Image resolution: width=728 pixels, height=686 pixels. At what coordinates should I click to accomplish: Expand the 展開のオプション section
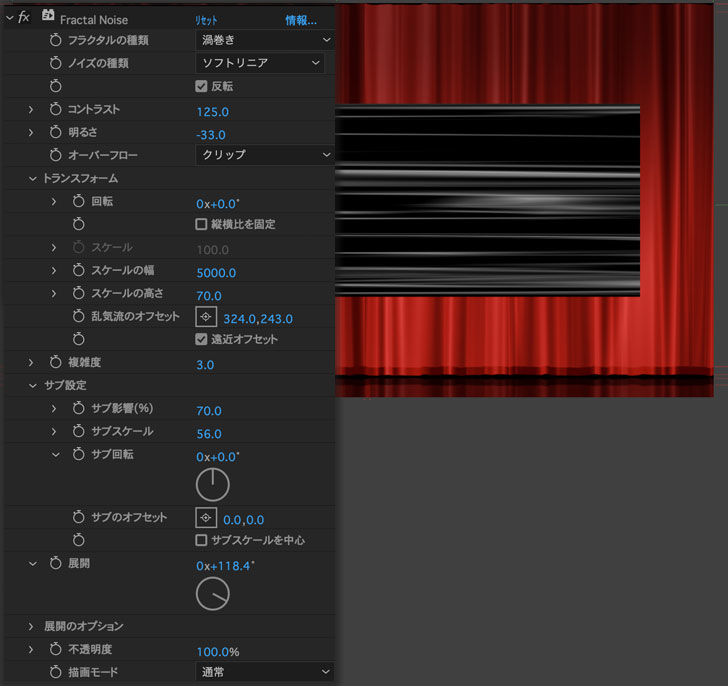point(32,626)
